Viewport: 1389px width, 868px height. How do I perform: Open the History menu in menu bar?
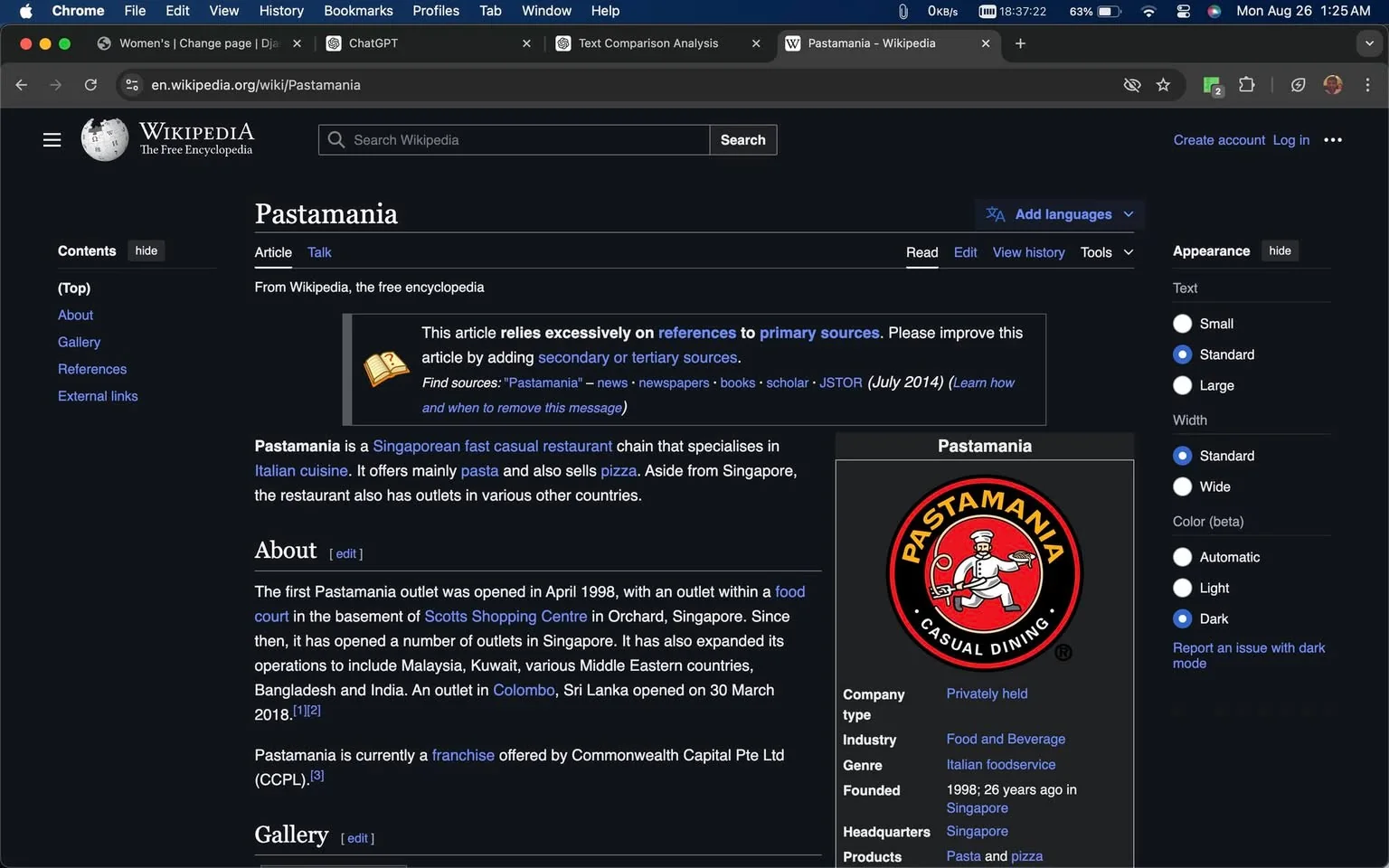(x=281, y=11)
